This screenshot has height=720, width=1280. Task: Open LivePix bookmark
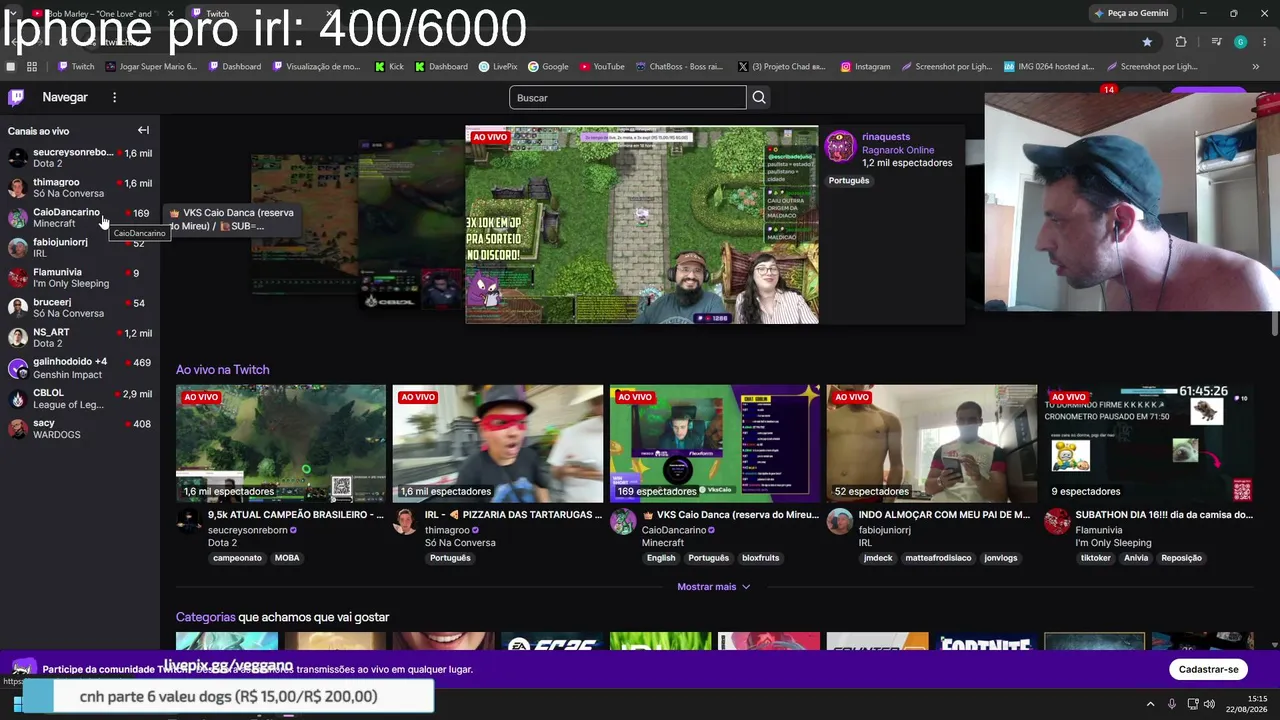[498, 67]
